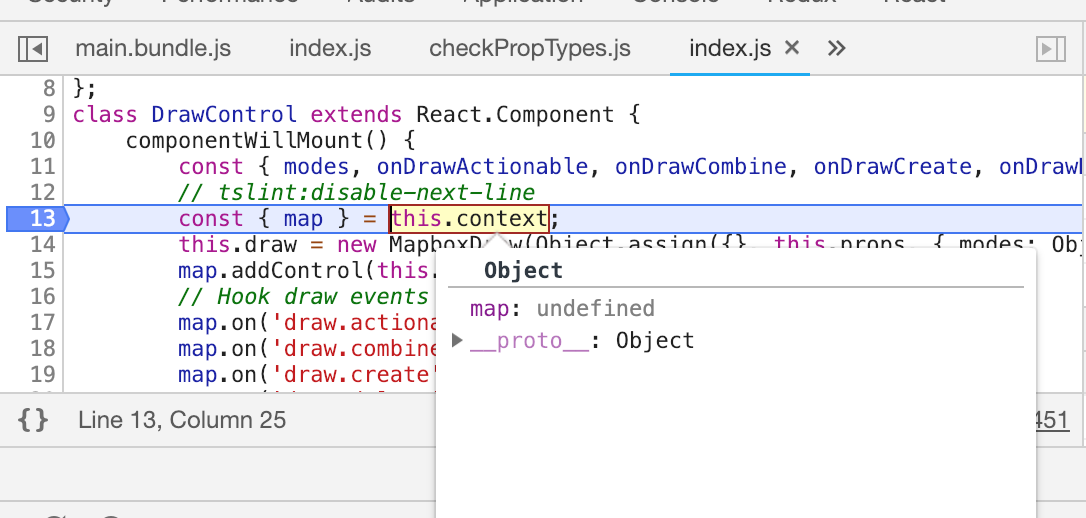Click 'Line 13, Column 25' status text
Screen dimensions: 1086x518
pos(182,420)
